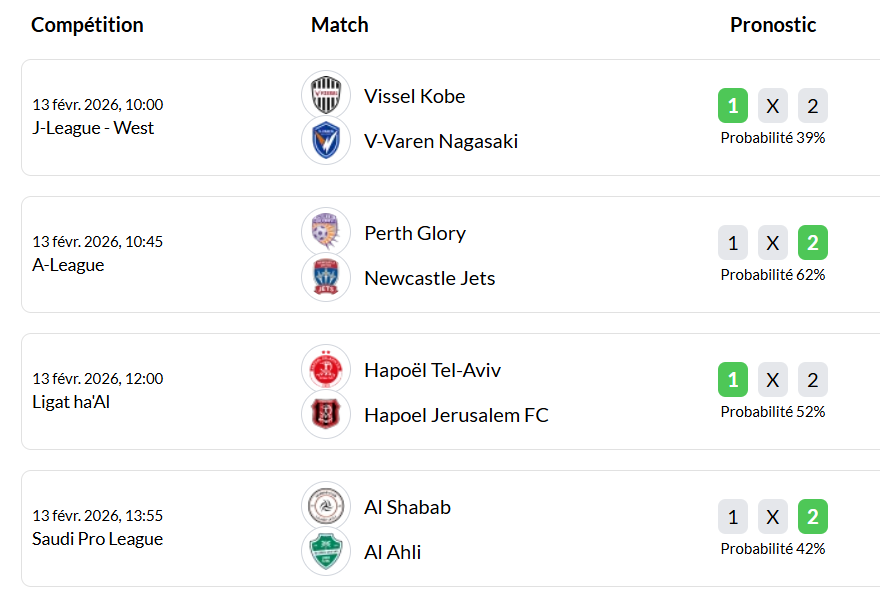This screenshot has width=880, height=590.
Task: Open the Hapoël Tel-Aviv club logo
Action: pyautogui.click(x=326, y=369)
